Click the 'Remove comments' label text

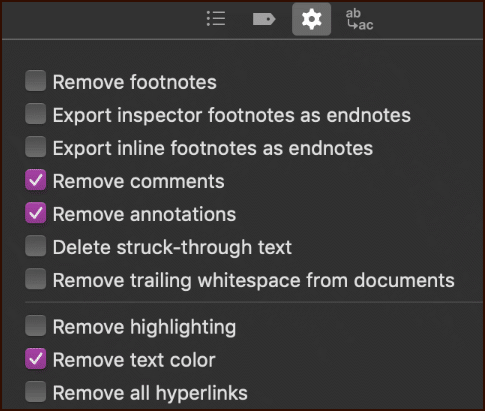coord(139,181)
